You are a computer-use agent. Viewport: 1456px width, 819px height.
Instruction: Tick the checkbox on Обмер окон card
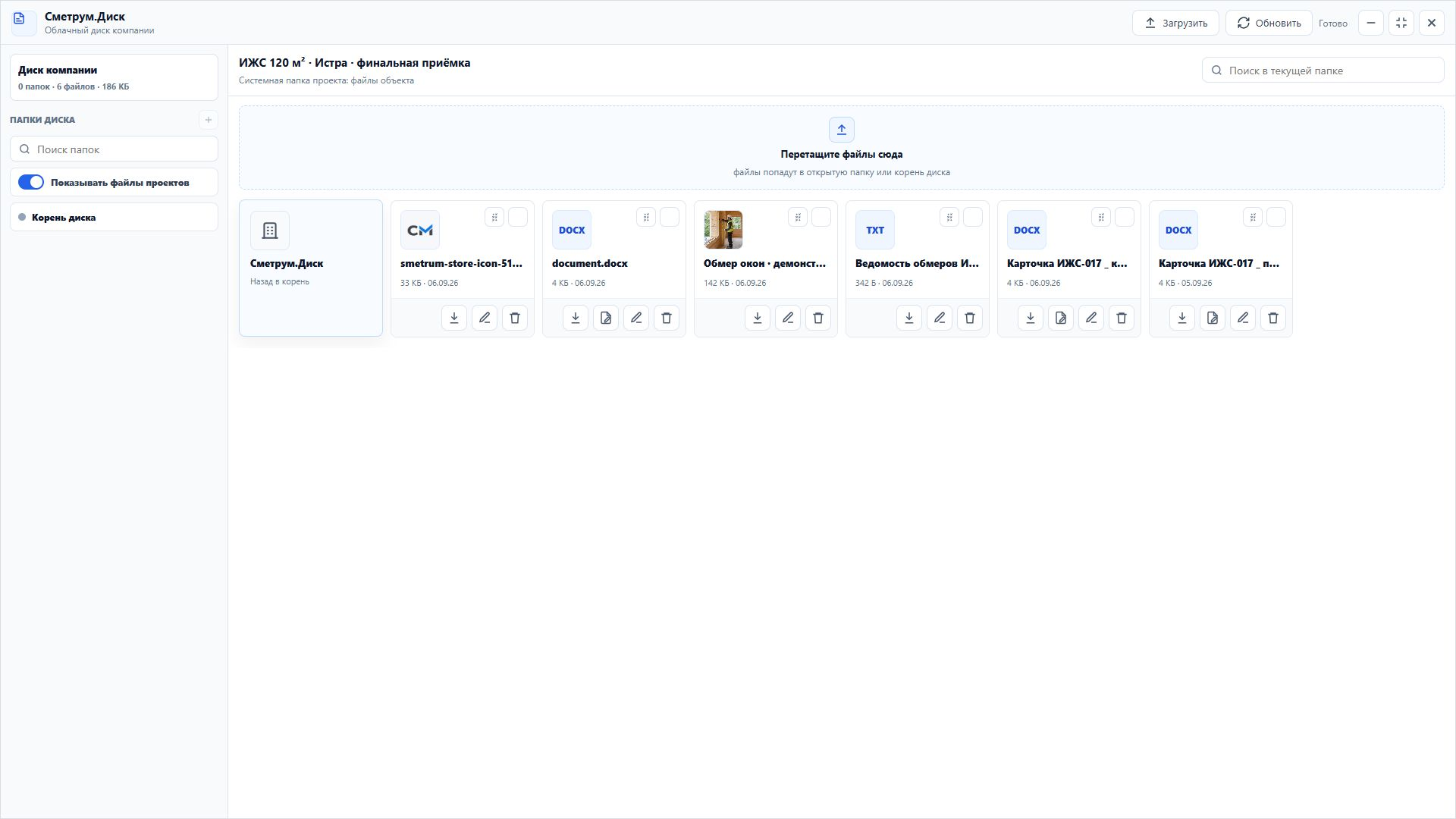coord(821,218)
